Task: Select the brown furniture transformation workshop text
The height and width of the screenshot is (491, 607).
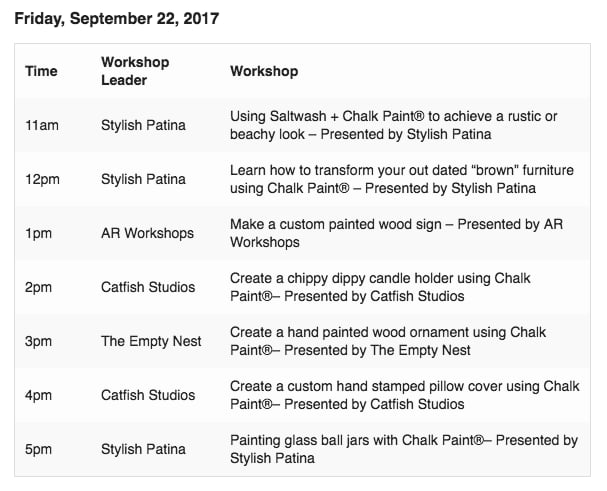Action: (x=402, y=179)
